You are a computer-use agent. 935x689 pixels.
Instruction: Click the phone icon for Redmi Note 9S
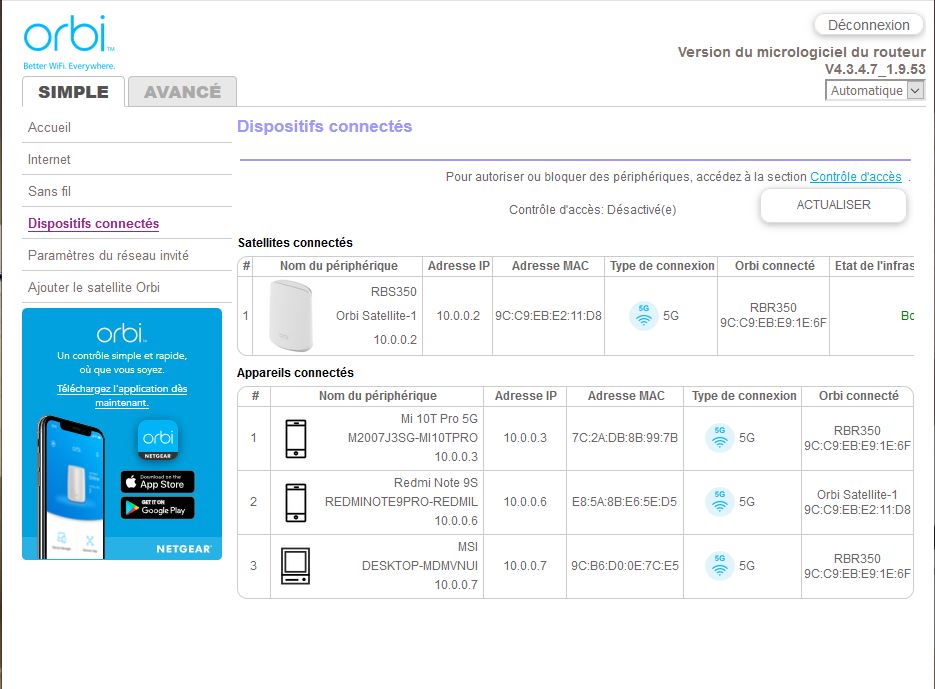[296, 502]
